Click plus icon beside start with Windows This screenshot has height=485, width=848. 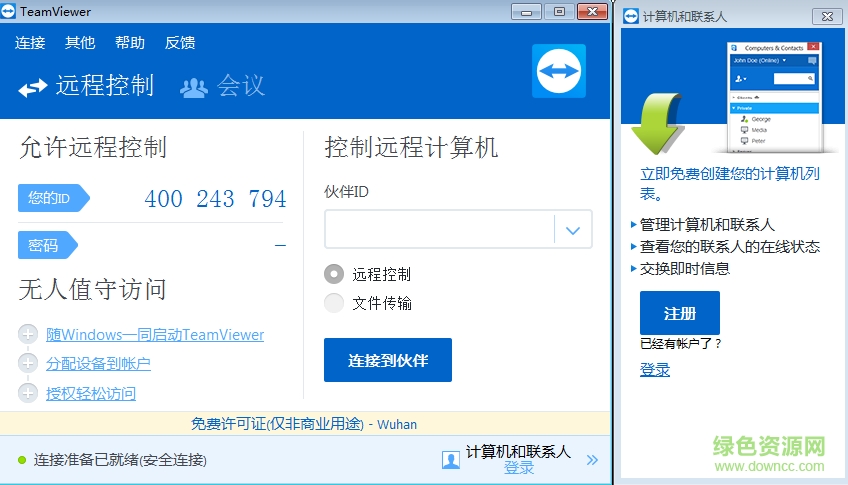pyautogui.click(x=28, y=334)
